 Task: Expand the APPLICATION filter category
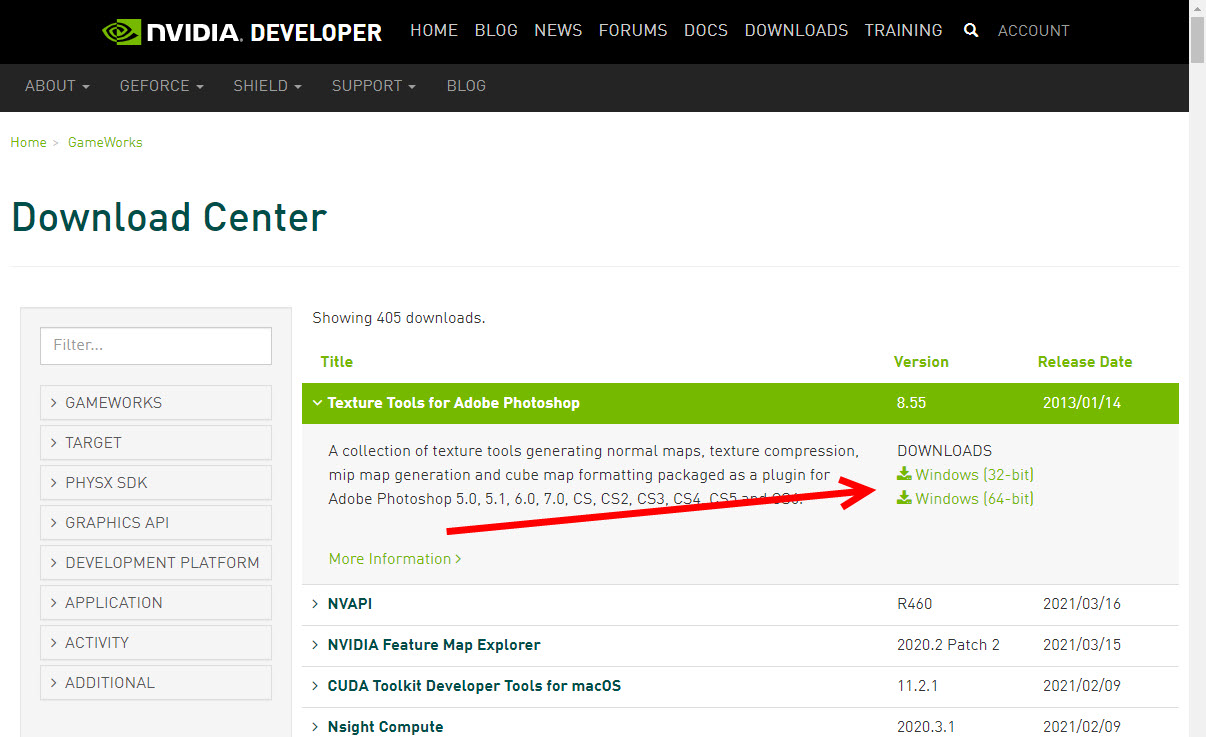(156, 602)
